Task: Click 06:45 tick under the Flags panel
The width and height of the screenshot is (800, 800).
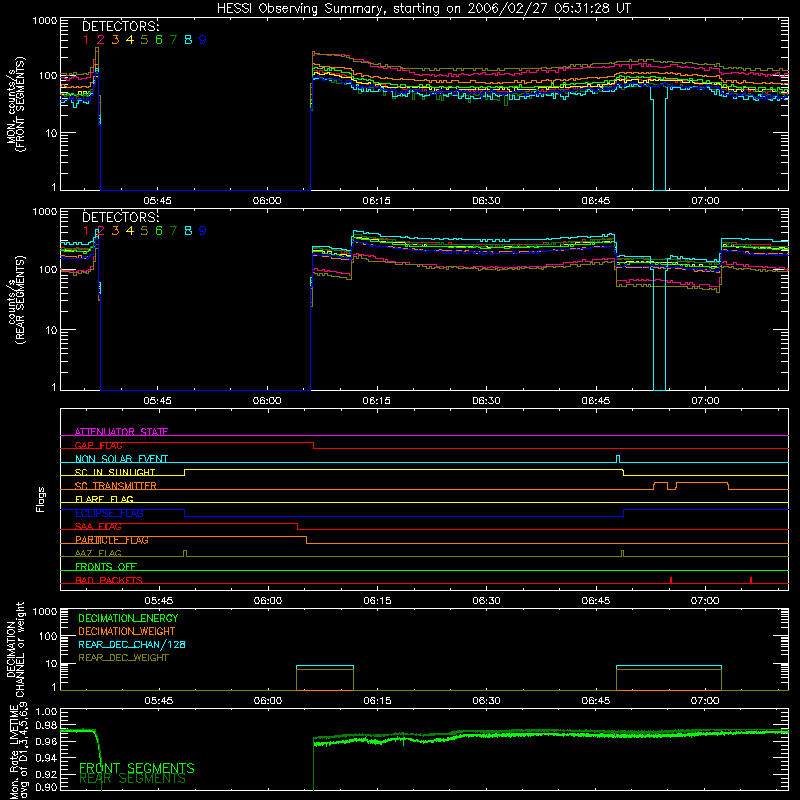Action: pos(595,601)
